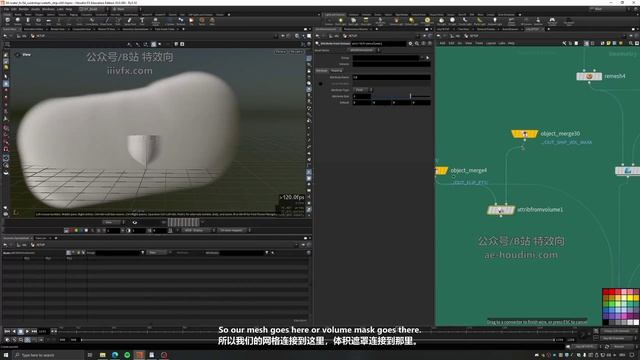Add a Point Light from the shelf
The width and height of the screenshot is (640, 360).
click(x=340, y=21)
